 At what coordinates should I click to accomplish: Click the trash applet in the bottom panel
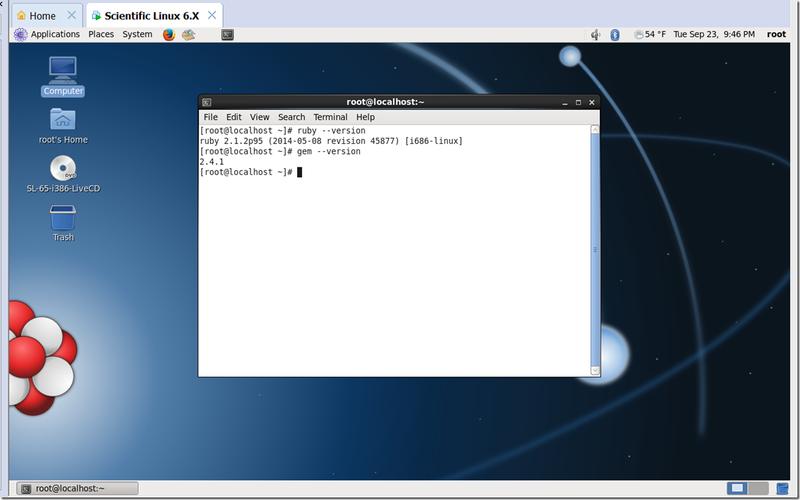[782, 488]
